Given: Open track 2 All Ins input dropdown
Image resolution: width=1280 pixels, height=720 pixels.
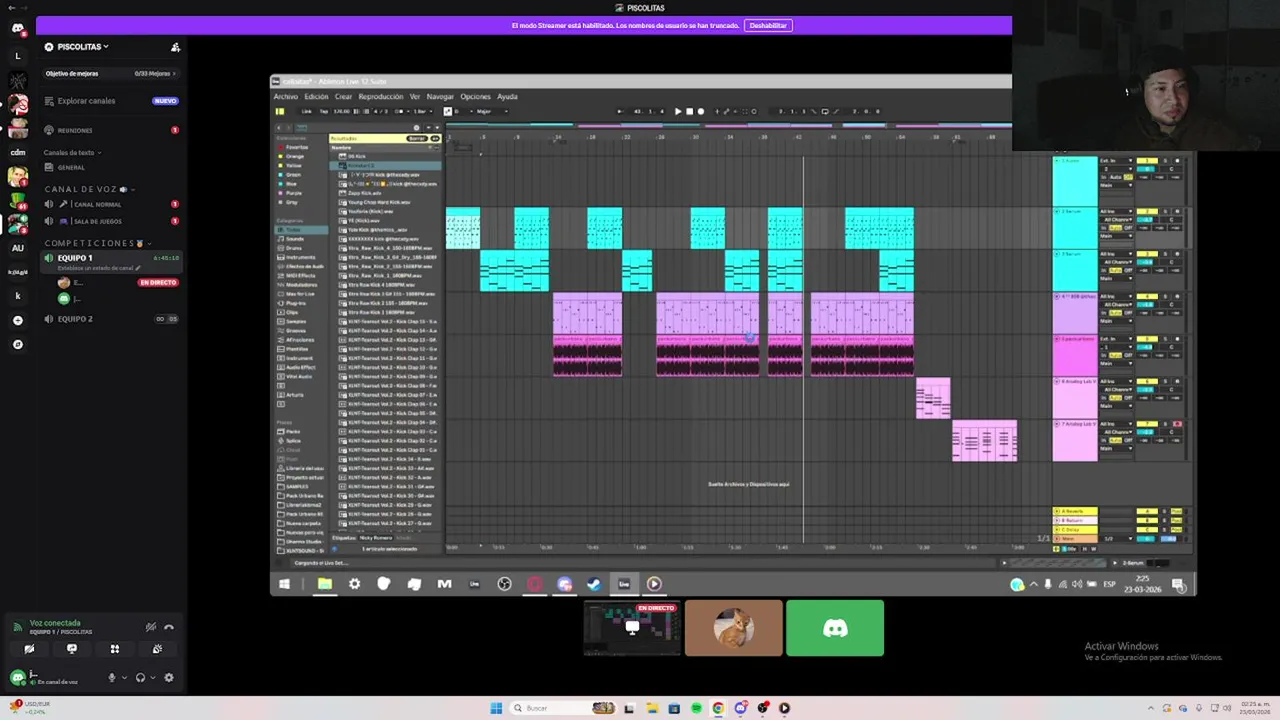Looking at the screenshot, I should click(1116, 212).
